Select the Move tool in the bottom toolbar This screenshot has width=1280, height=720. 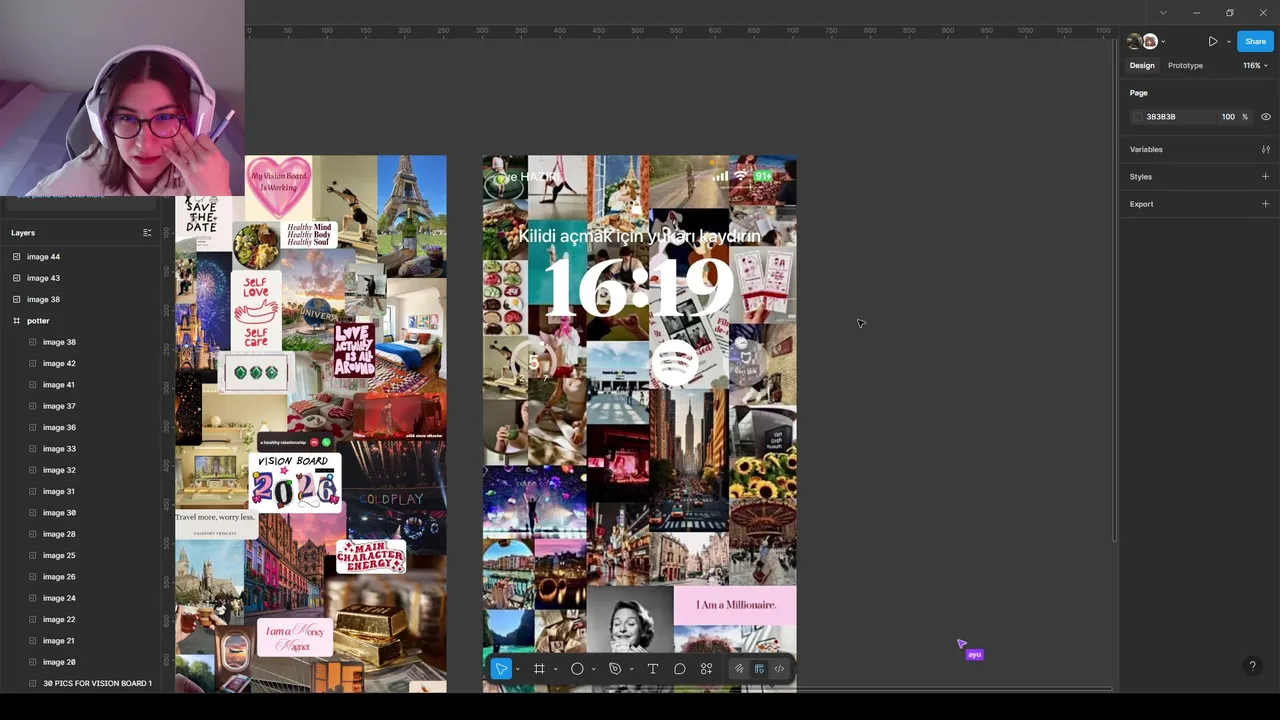click(501, 669)
